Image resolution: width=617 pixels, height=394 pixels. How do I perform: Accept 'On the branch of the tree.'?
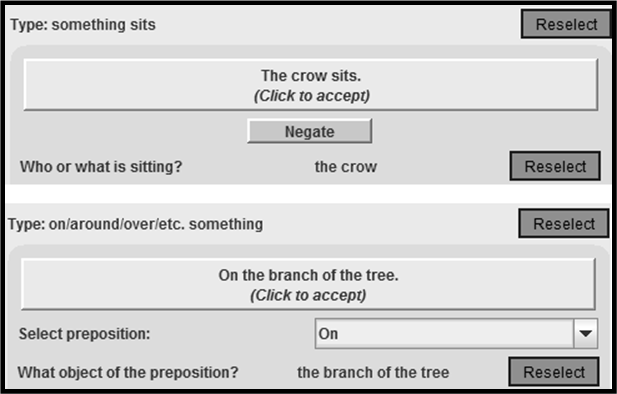pyautogui.click(x=308, y=284)
